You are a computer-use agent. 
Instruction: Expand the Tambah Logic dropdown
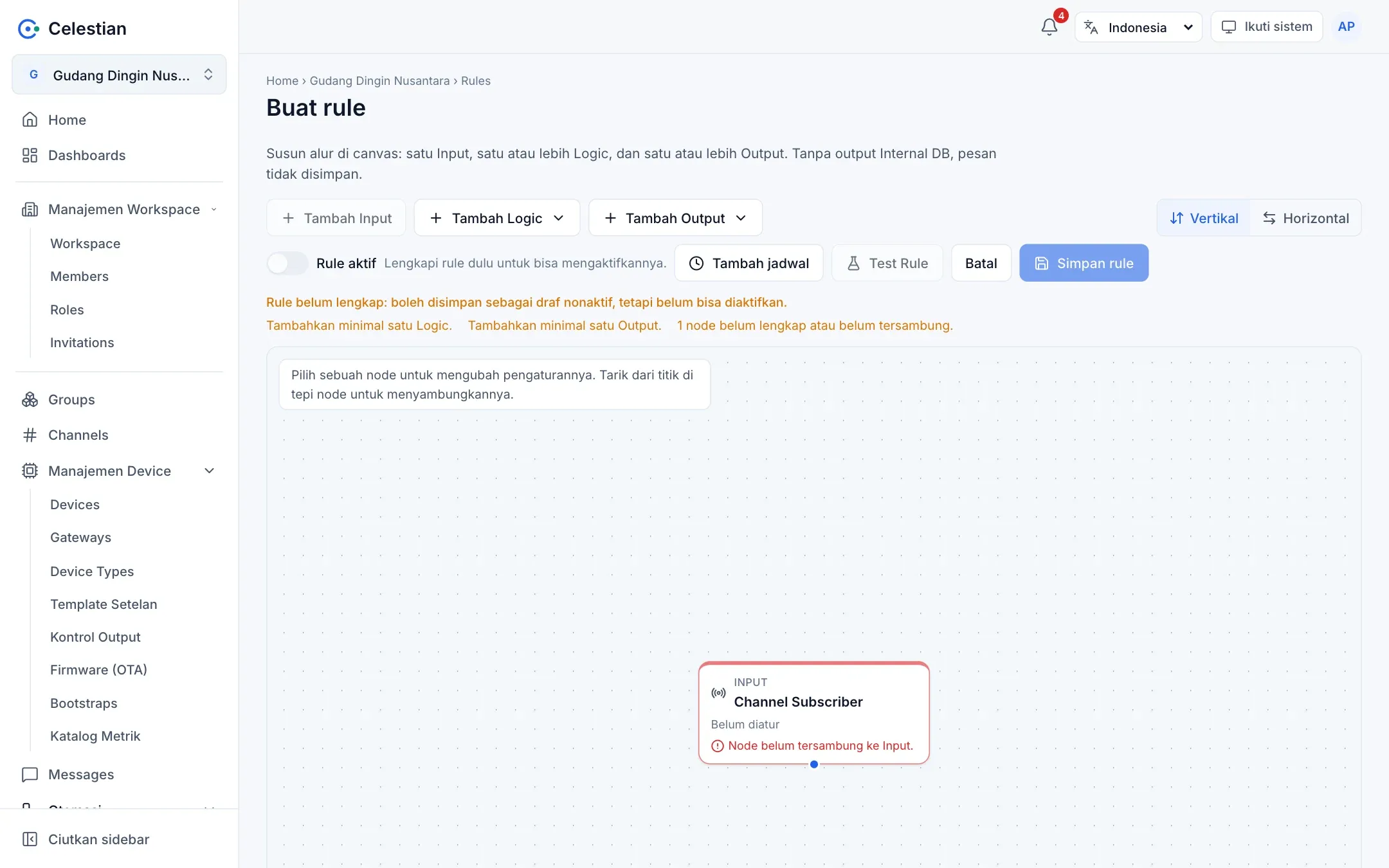[x=497, y=218]
